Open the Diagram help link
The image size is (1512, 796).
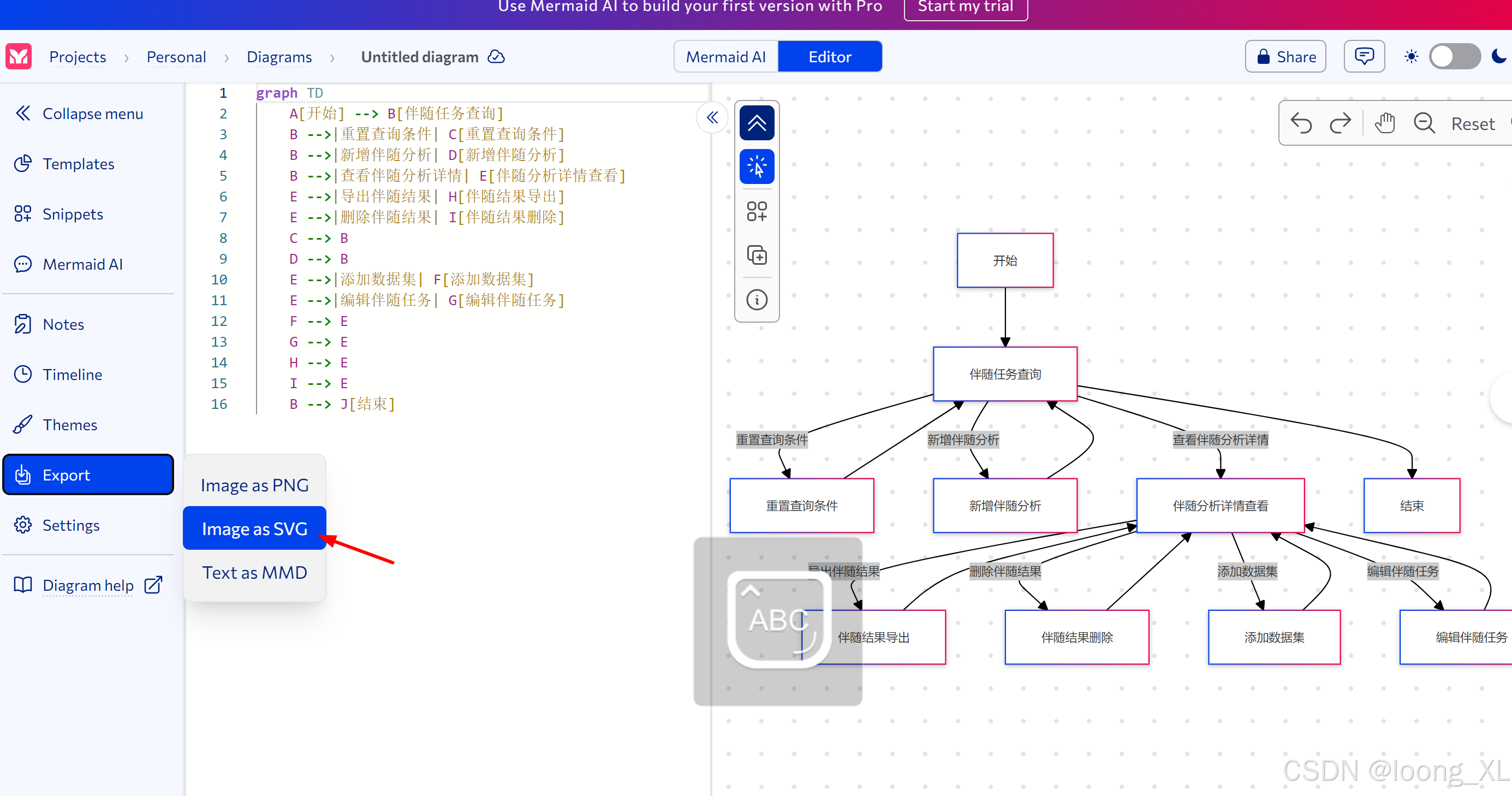(x=88, y=585)
